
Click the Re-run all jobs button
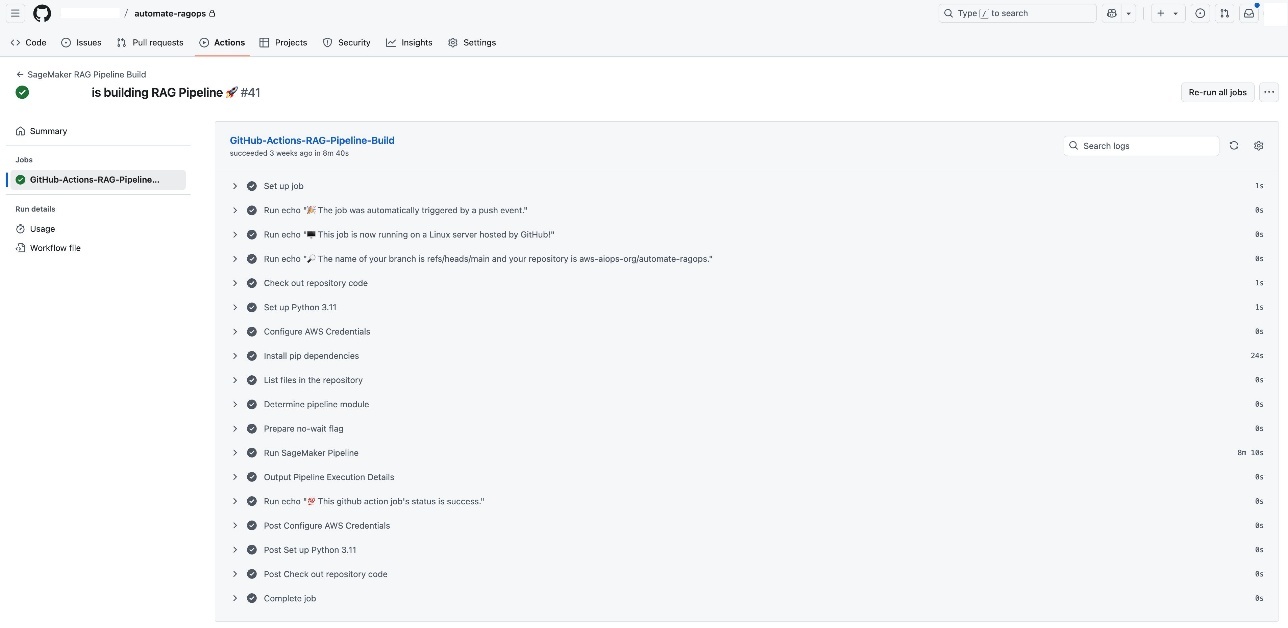point(1217,92)
